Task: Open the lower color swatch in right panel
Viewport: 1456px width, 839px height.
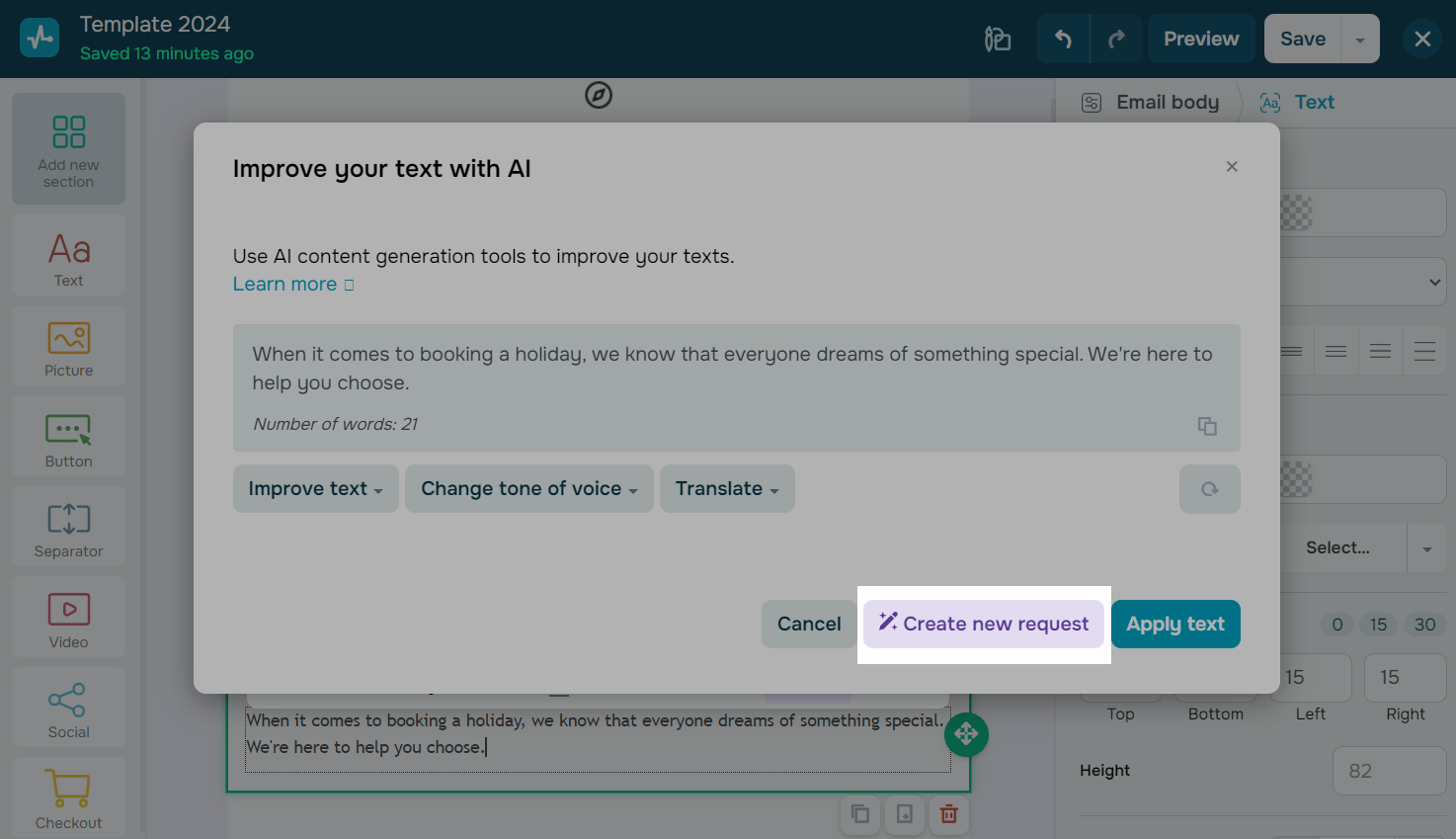Action: click(1297, 480)
